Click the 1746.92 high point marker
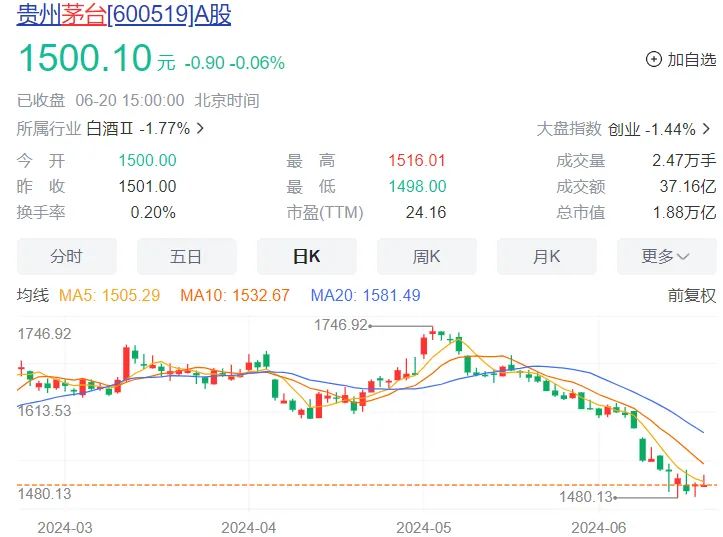Image resolution: width=723 pixels, height=537 pixels. pos(341,325)
